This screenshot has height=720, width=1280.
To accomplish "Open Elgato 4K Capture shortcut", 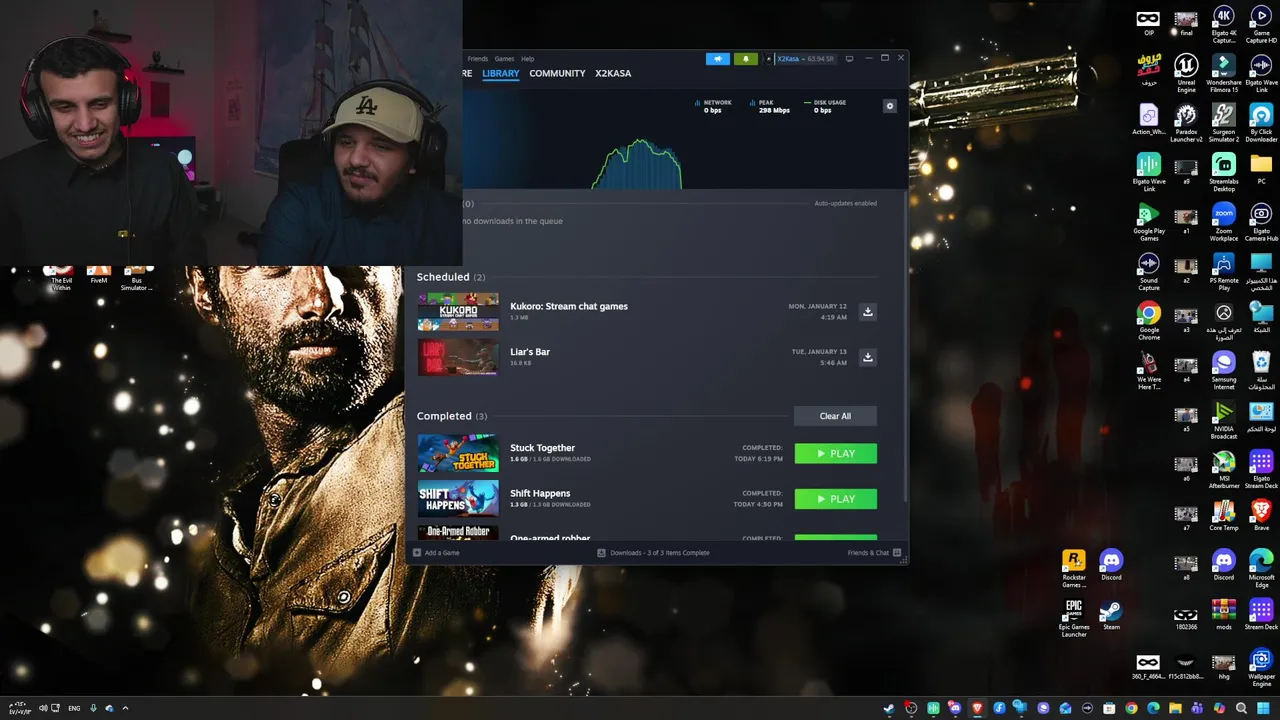I will click(1224, 25).
